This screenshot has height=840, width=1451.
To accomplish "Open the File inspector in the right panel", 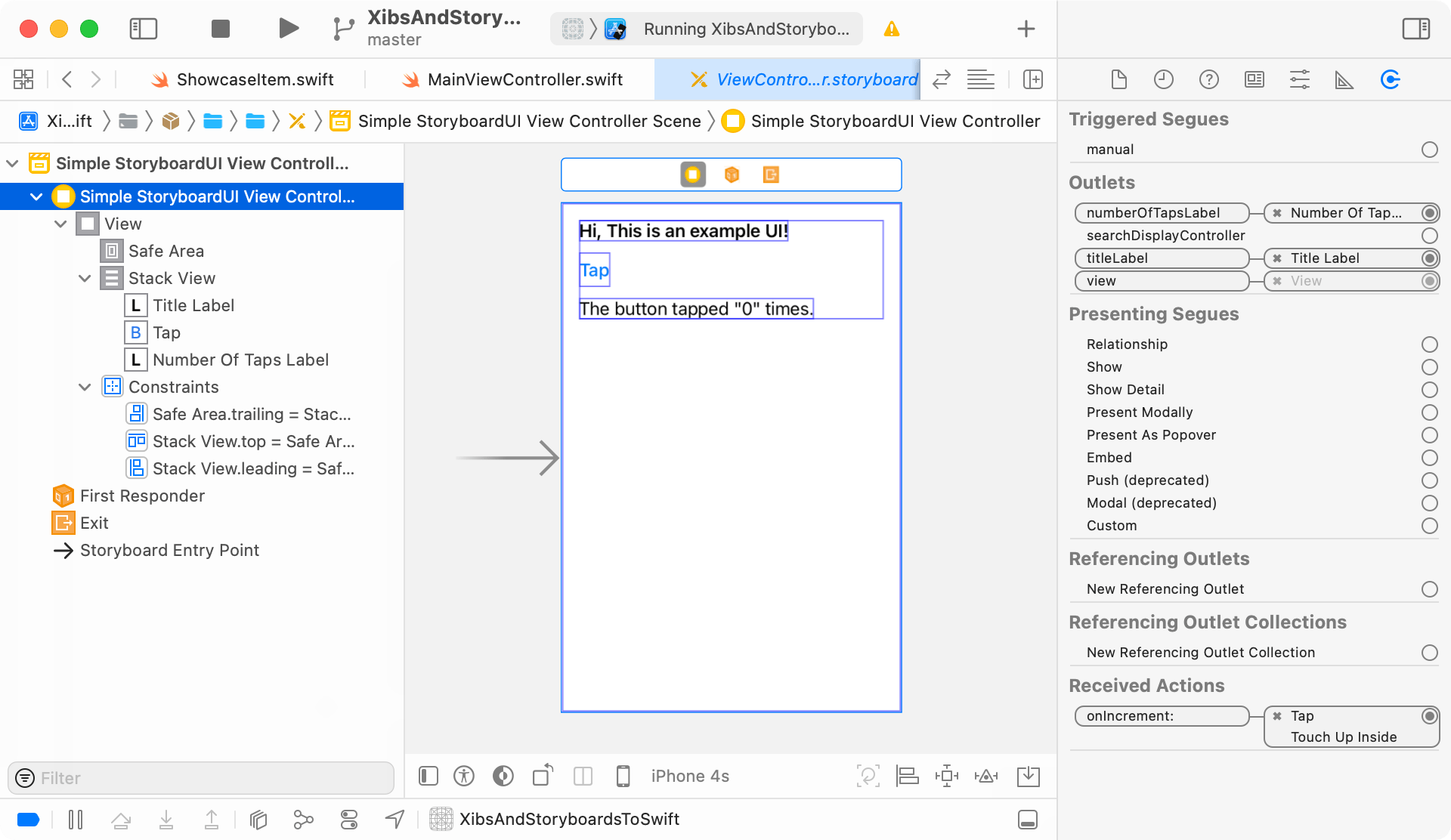I will (1118, 79).
